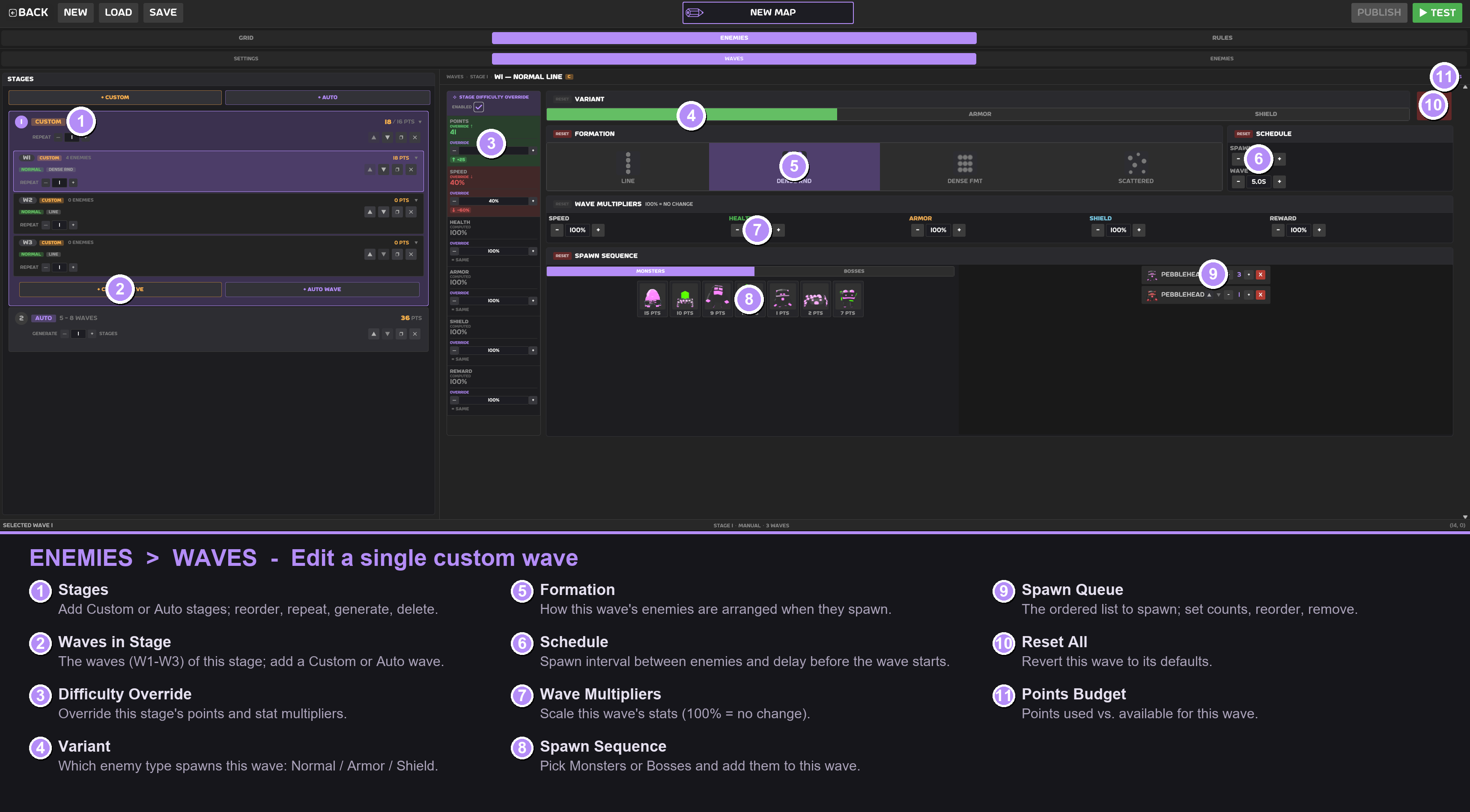1470x812 pixels.
Task: Set variant to Armor
Action: click(980, 114)
